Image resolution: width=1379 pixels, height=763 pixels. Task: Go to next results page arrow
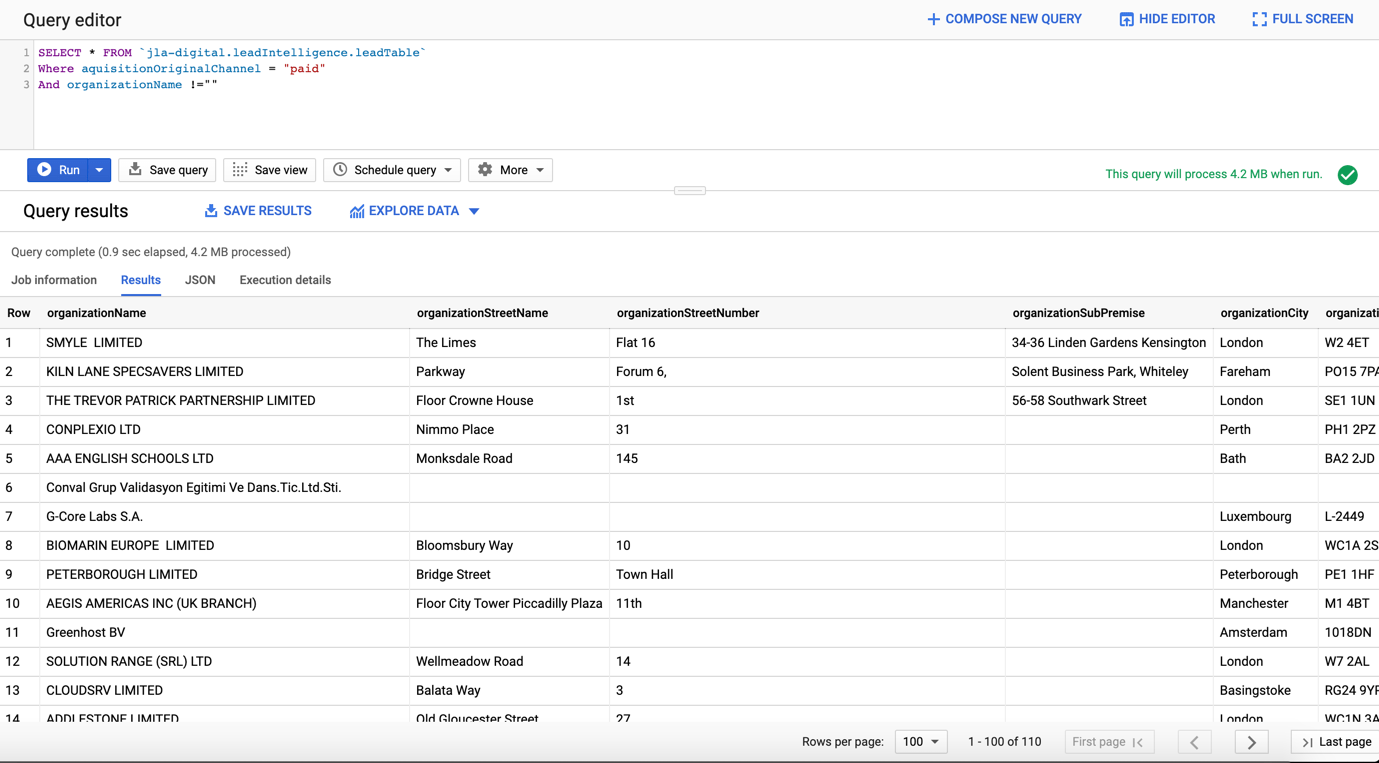coord(1251,742)
